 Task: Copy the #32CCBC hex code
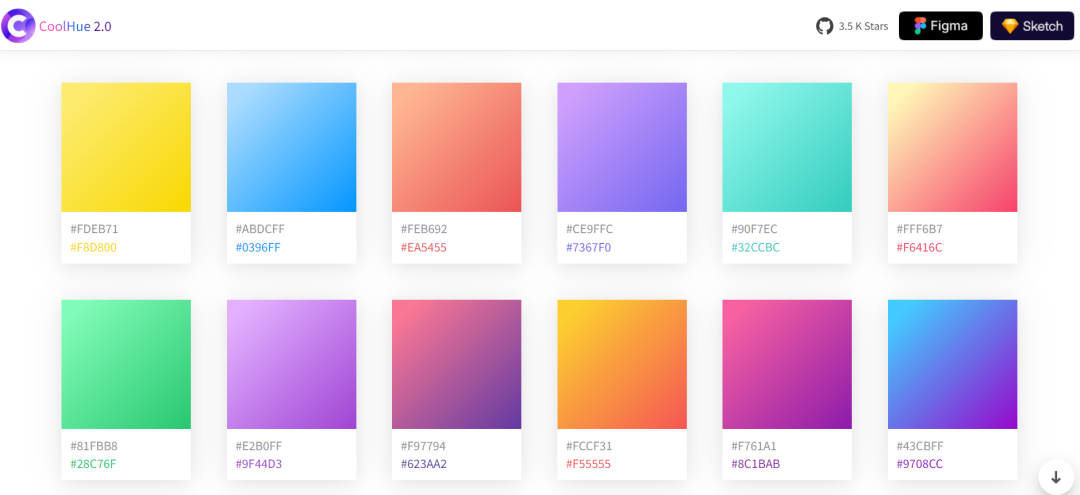tap(756, 247)
